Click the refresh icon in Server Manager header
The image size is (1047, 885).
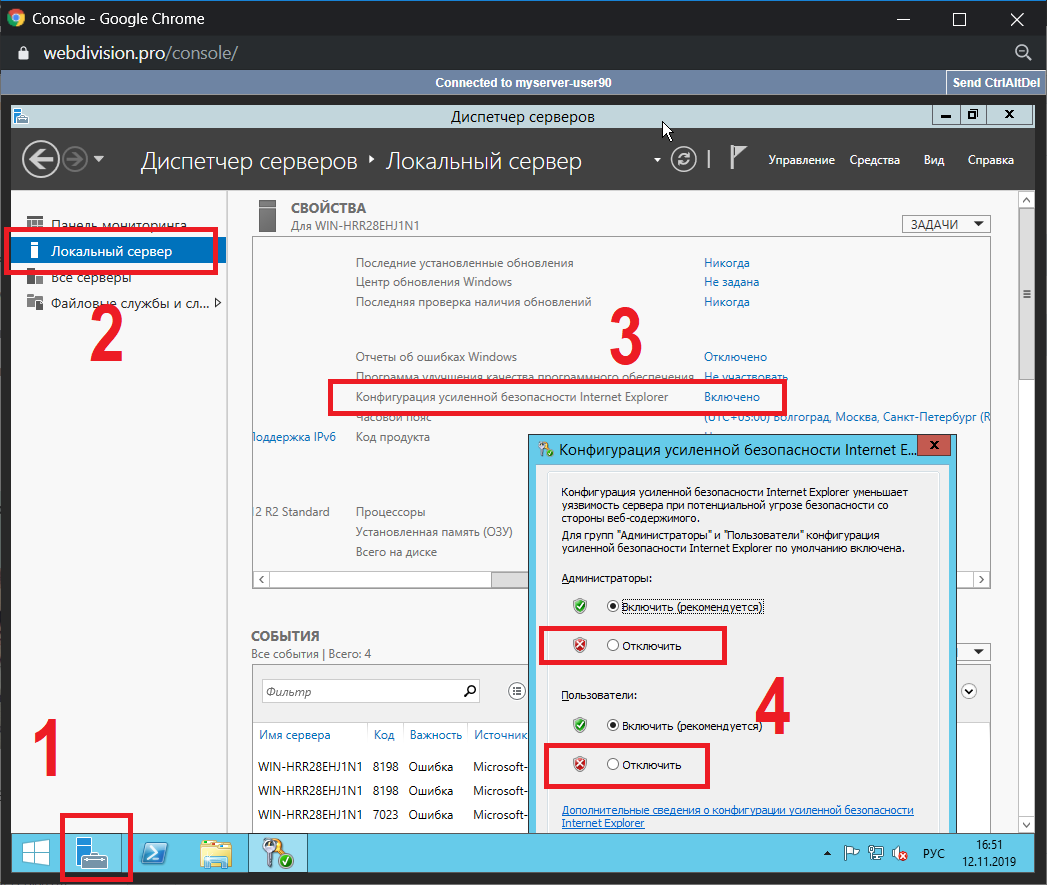pos(683,160)
